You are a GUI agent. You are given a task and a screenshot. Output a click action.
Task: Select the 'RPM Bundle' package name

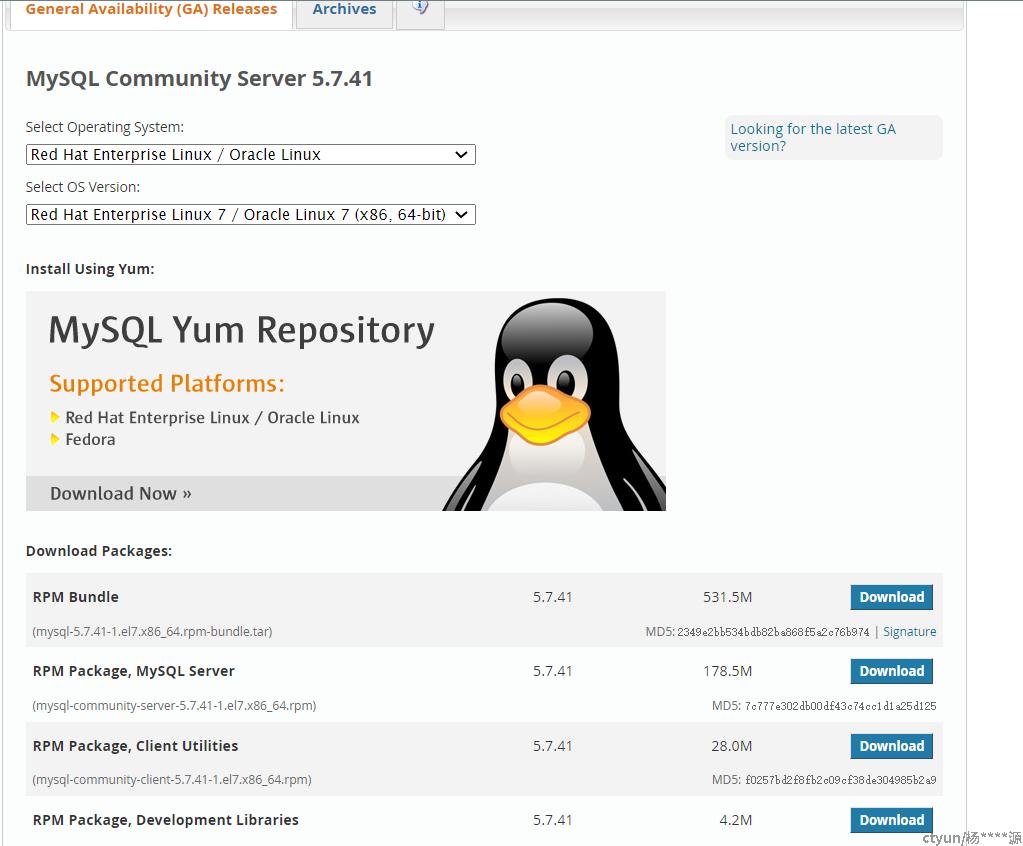pos(76,597)
